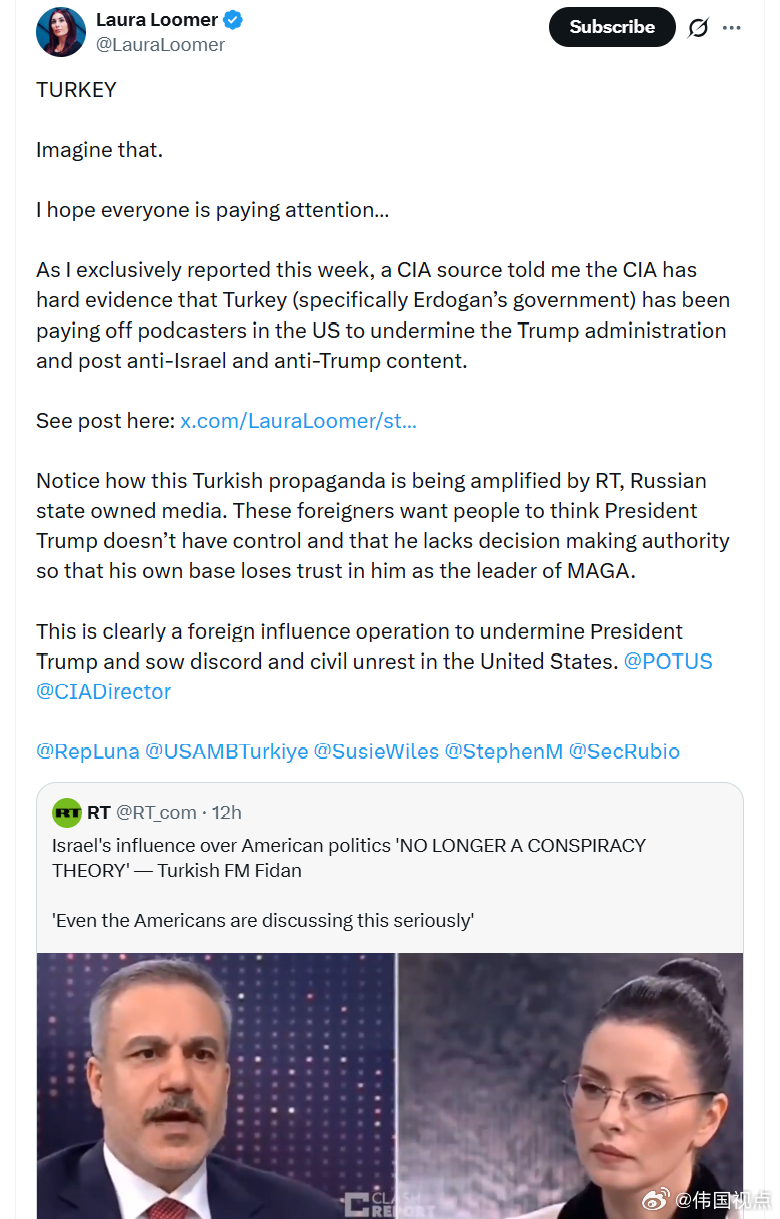Open the x.com/LauraLoomer/st… link
780x1219 pixels.
[298, 420]
